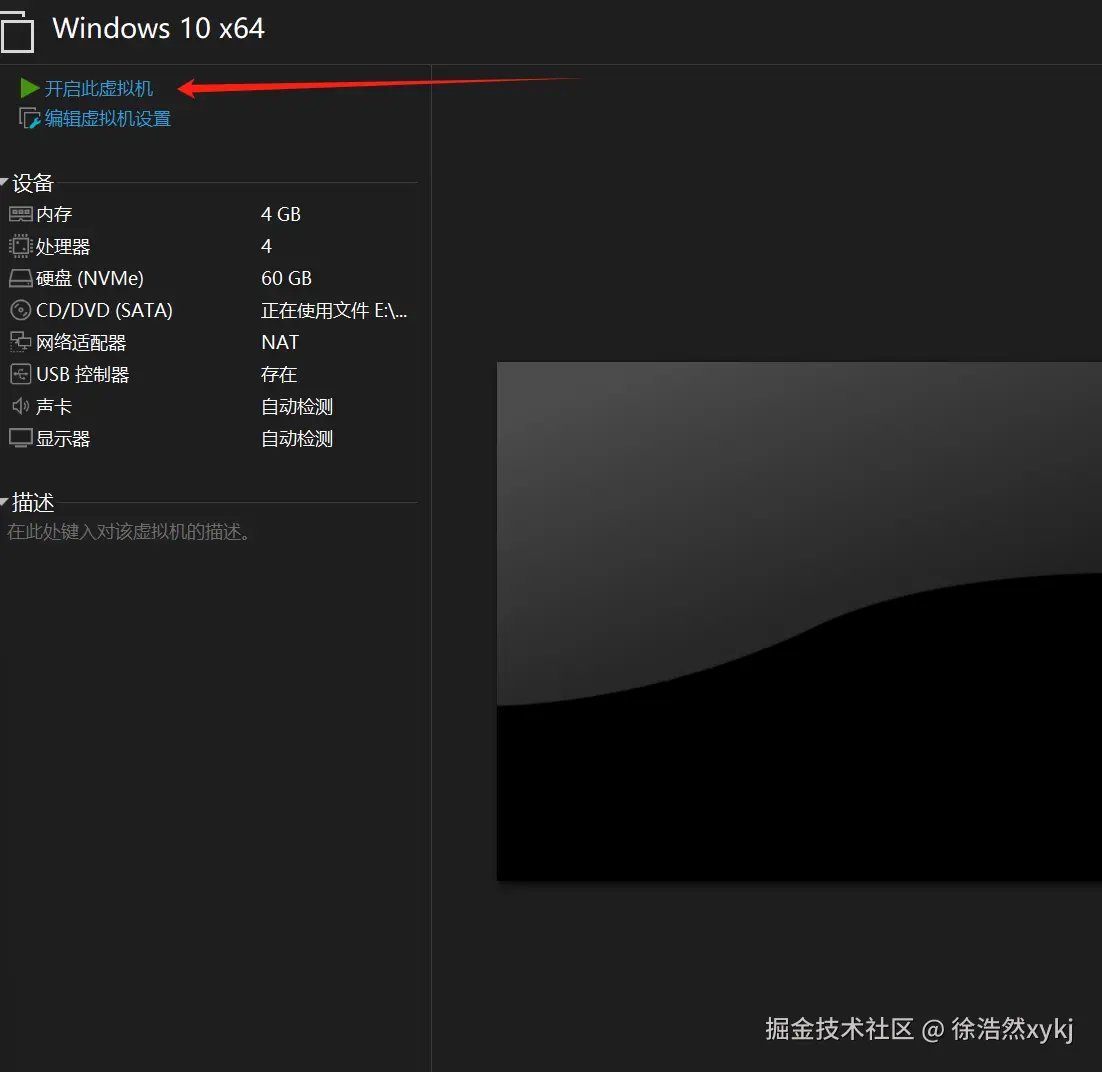Click the USB controller value 存在
Image resolution: width=1102 pixels, height=1072 pixels.
click(279, 374)
